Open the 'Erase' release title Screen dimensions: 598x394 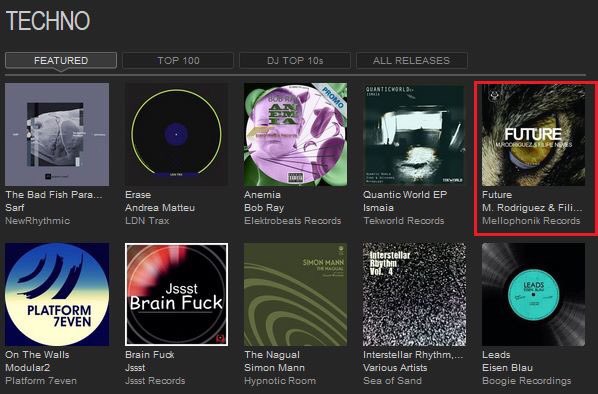[x=138, y=195]
